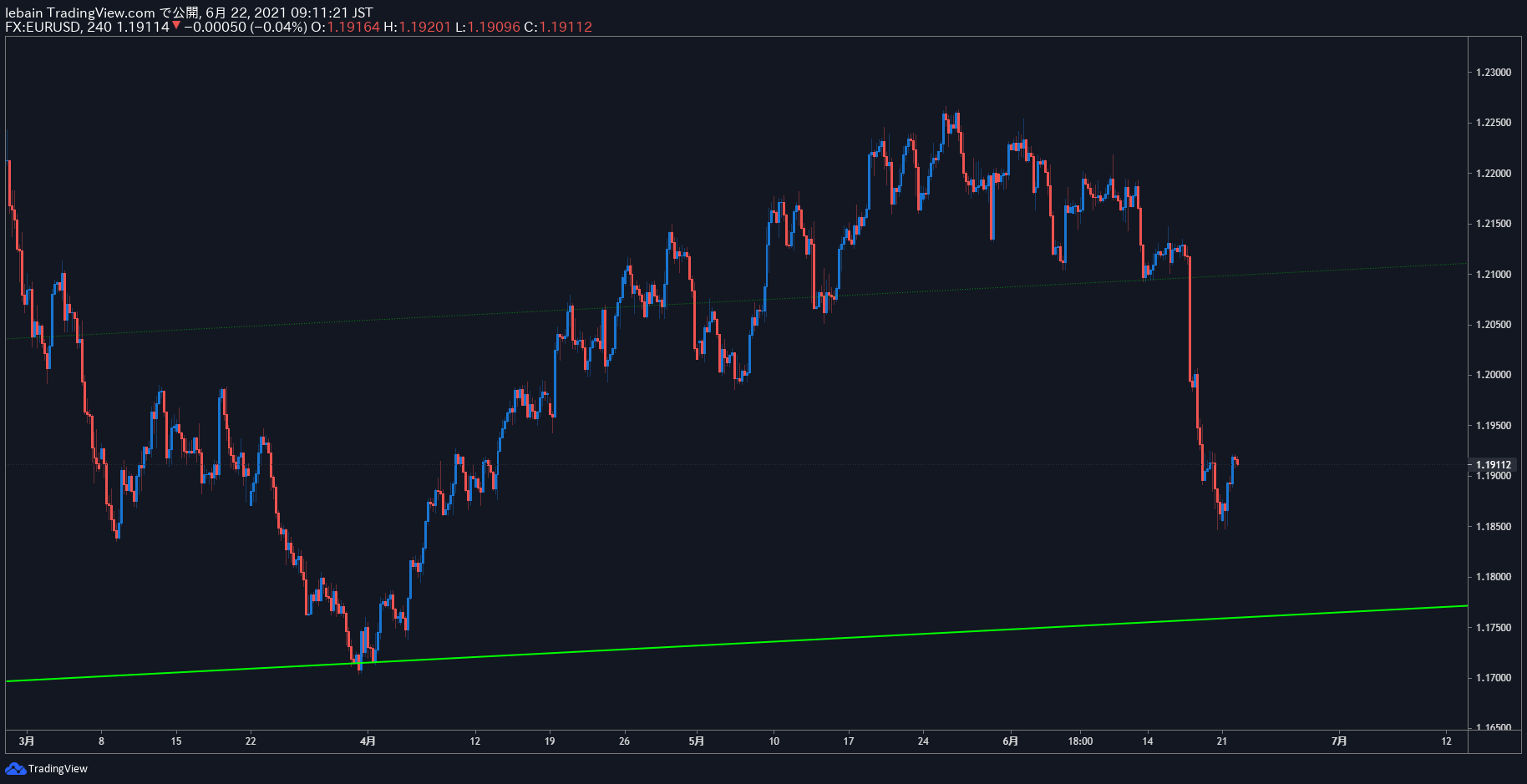Image resolution: width=1527 pixels, height=784 pixels.
Task: Click the low value L:1.19096
Action: (x=488, y=27)
